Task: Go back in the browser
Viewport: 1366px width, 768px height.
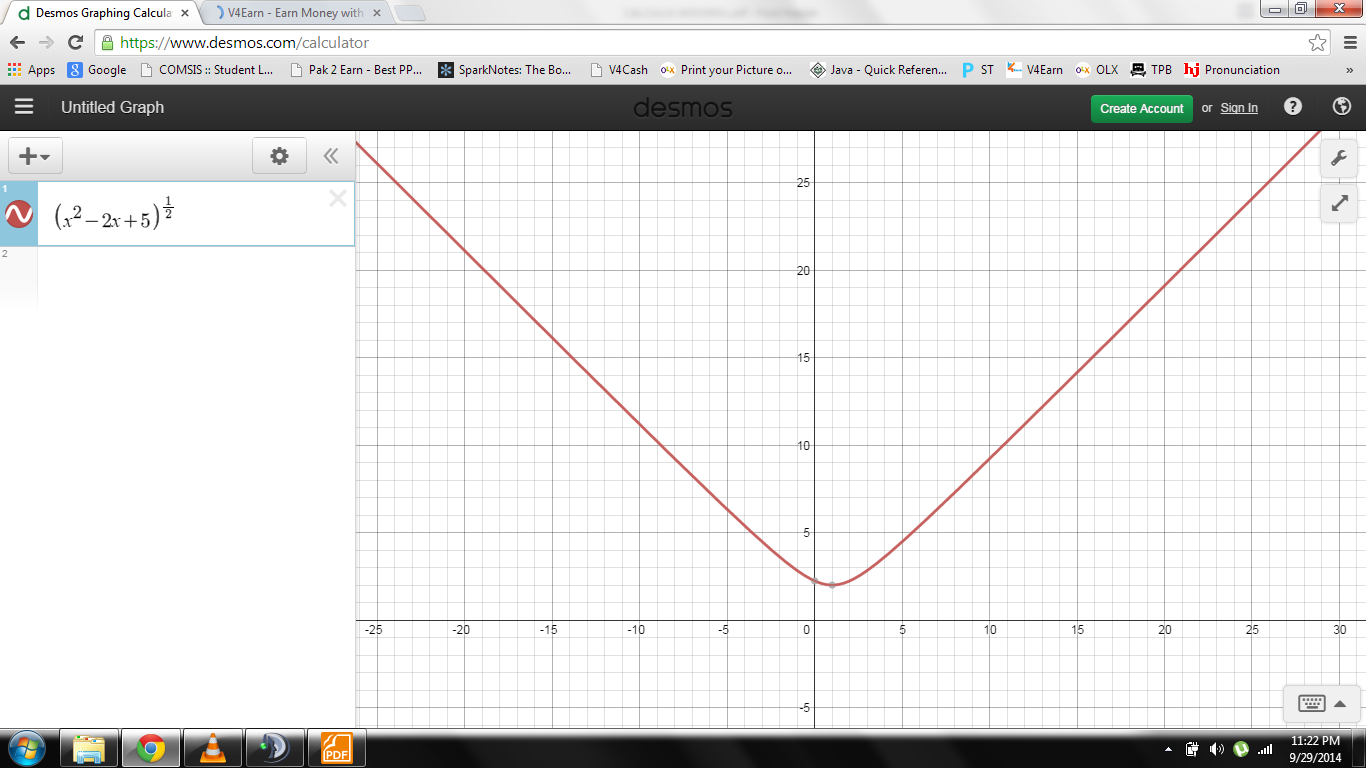Action: click(17, 43)
